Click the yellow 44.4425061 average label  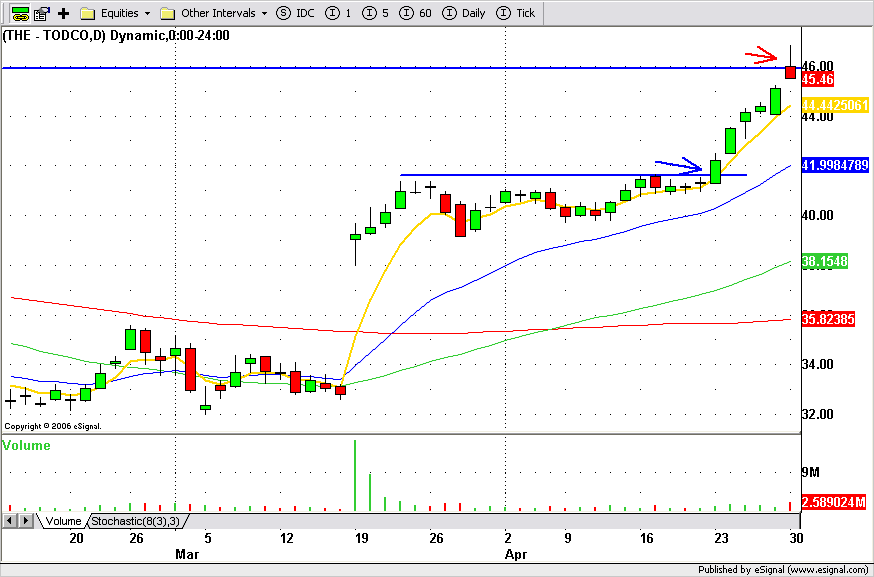click(835, 105)
